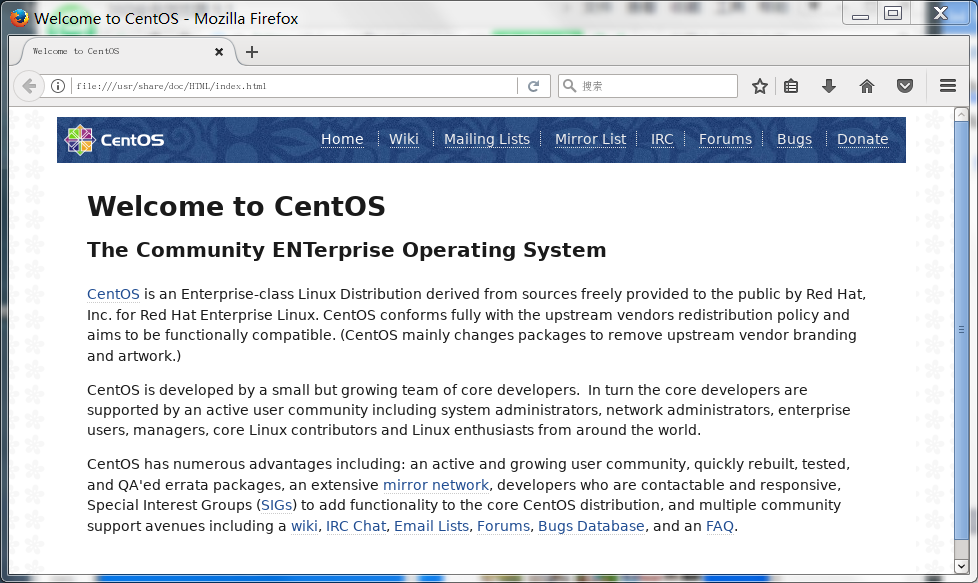Click the scrollbar down arrow
The height and width of the screenshot is (583, 978).
pos(961,566)
